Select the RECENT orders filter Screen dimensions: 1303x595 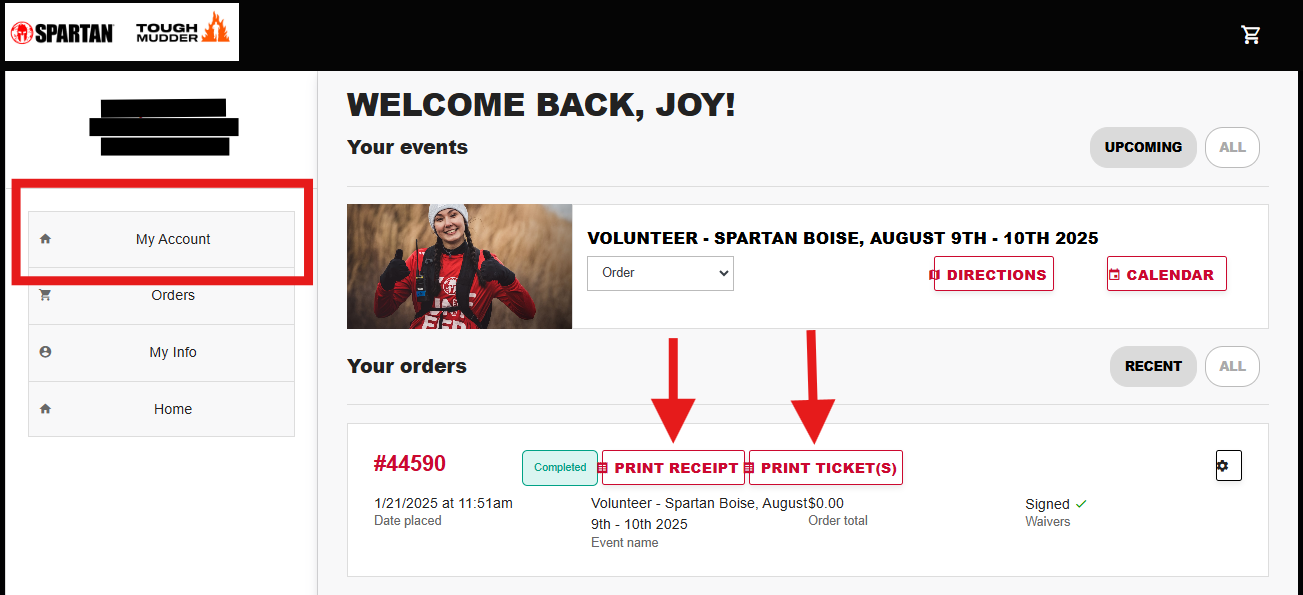[x=1152, y=366]
